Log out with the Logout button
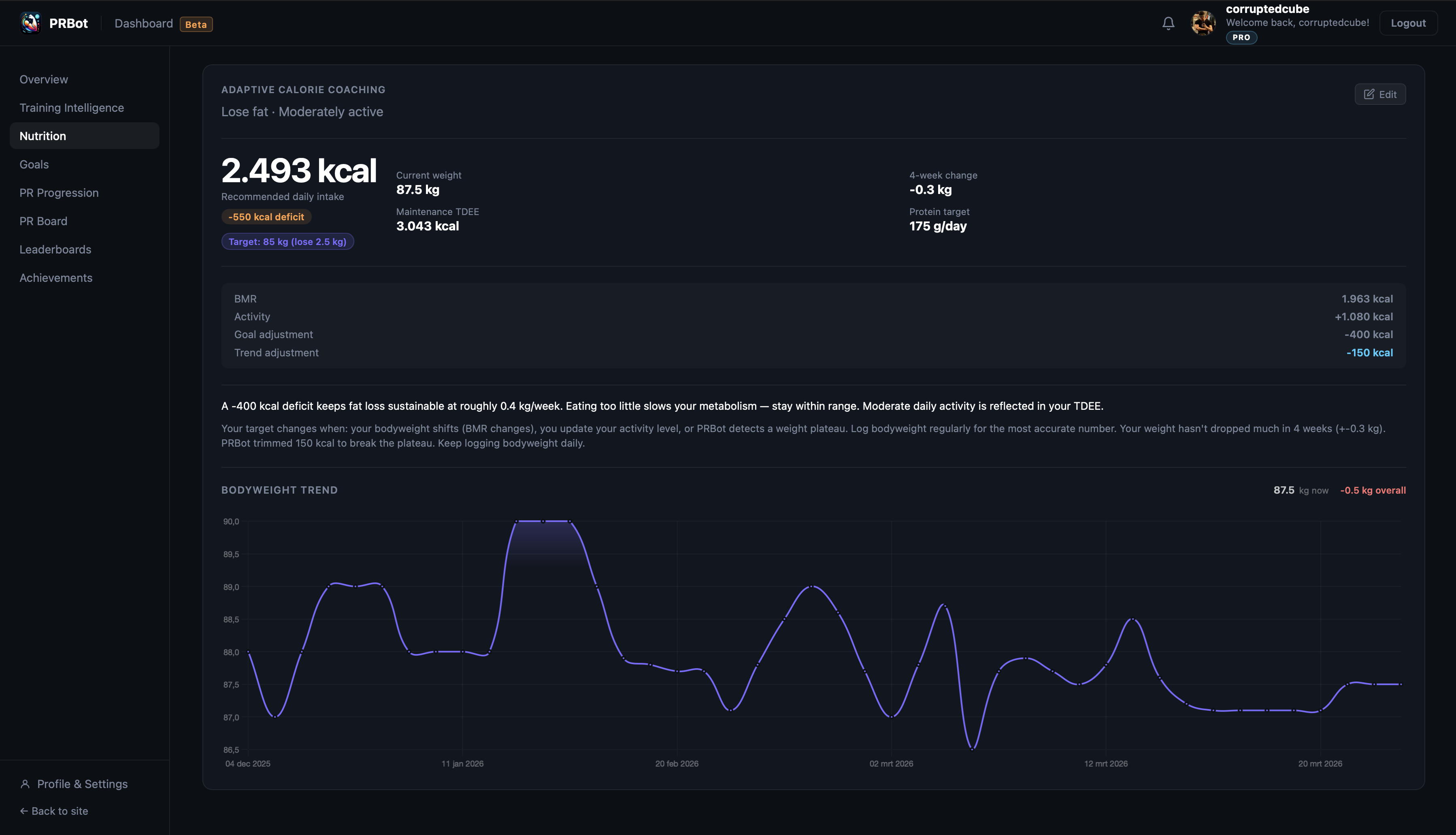Viewport: 1456px width, 835px height. (x=1408, y=23)
